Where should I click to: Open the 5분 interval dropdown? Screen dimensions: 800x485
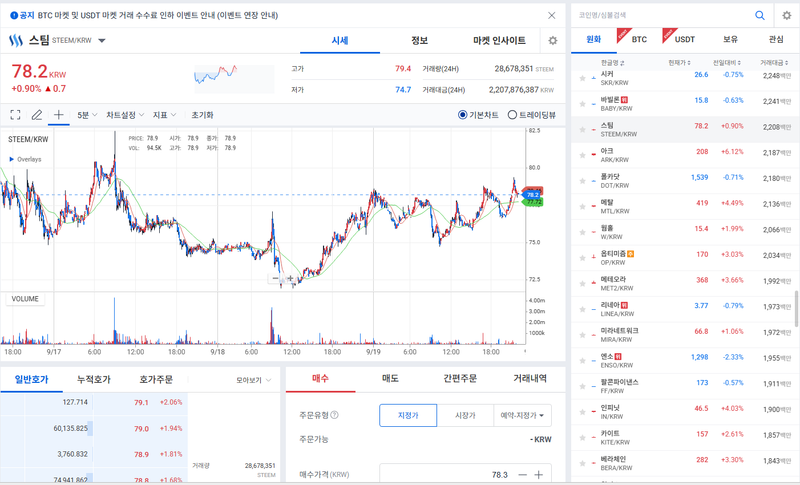[x=87, y=115]
